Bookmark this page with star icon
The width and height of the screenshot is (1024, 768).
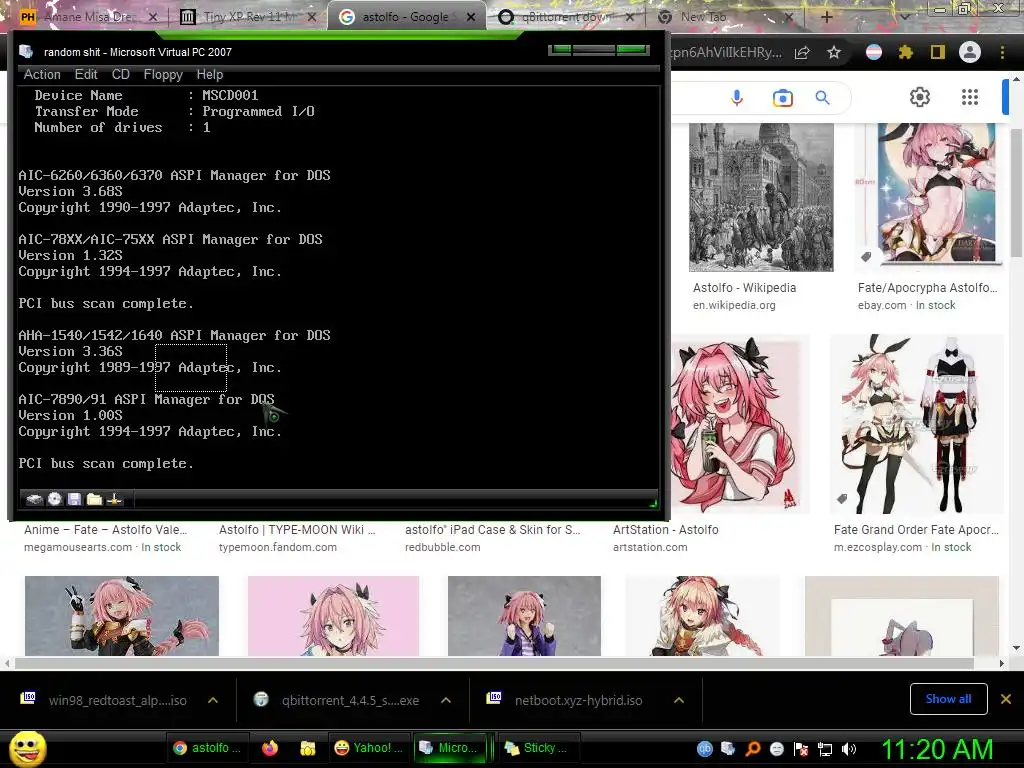[x=833, y=52]
